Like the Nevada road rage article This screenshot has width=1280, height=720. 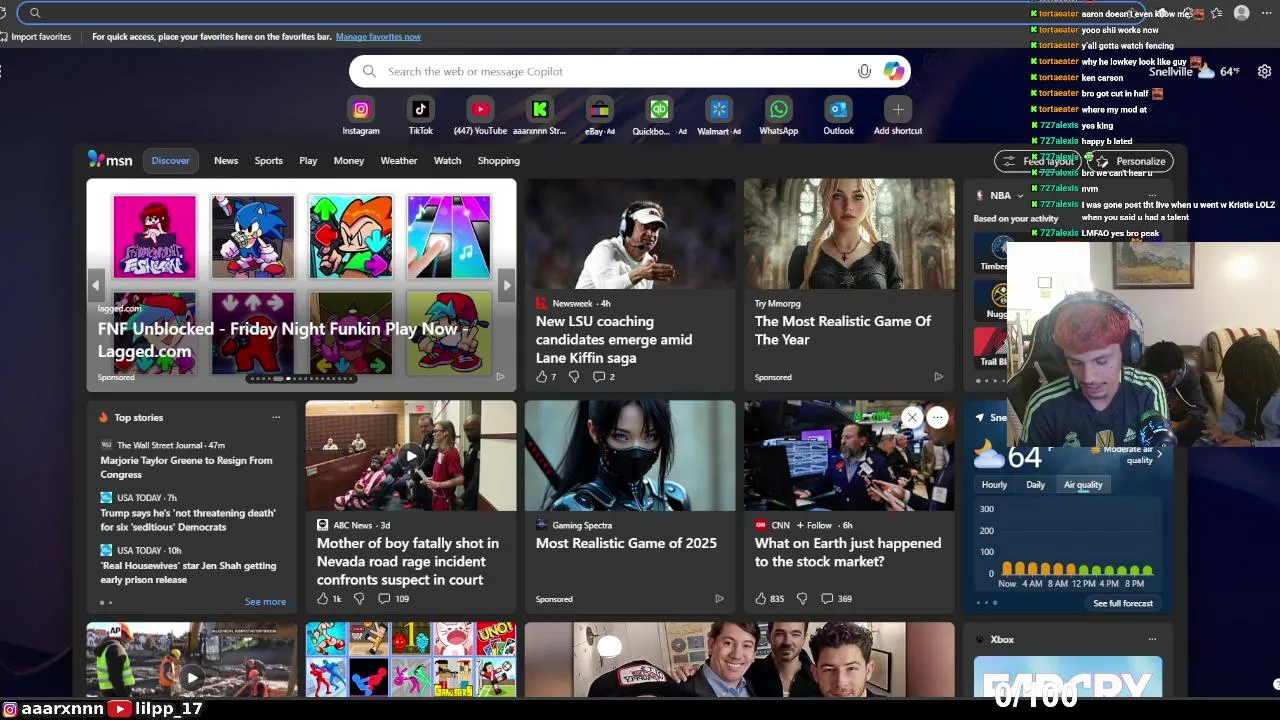point(329,599)
